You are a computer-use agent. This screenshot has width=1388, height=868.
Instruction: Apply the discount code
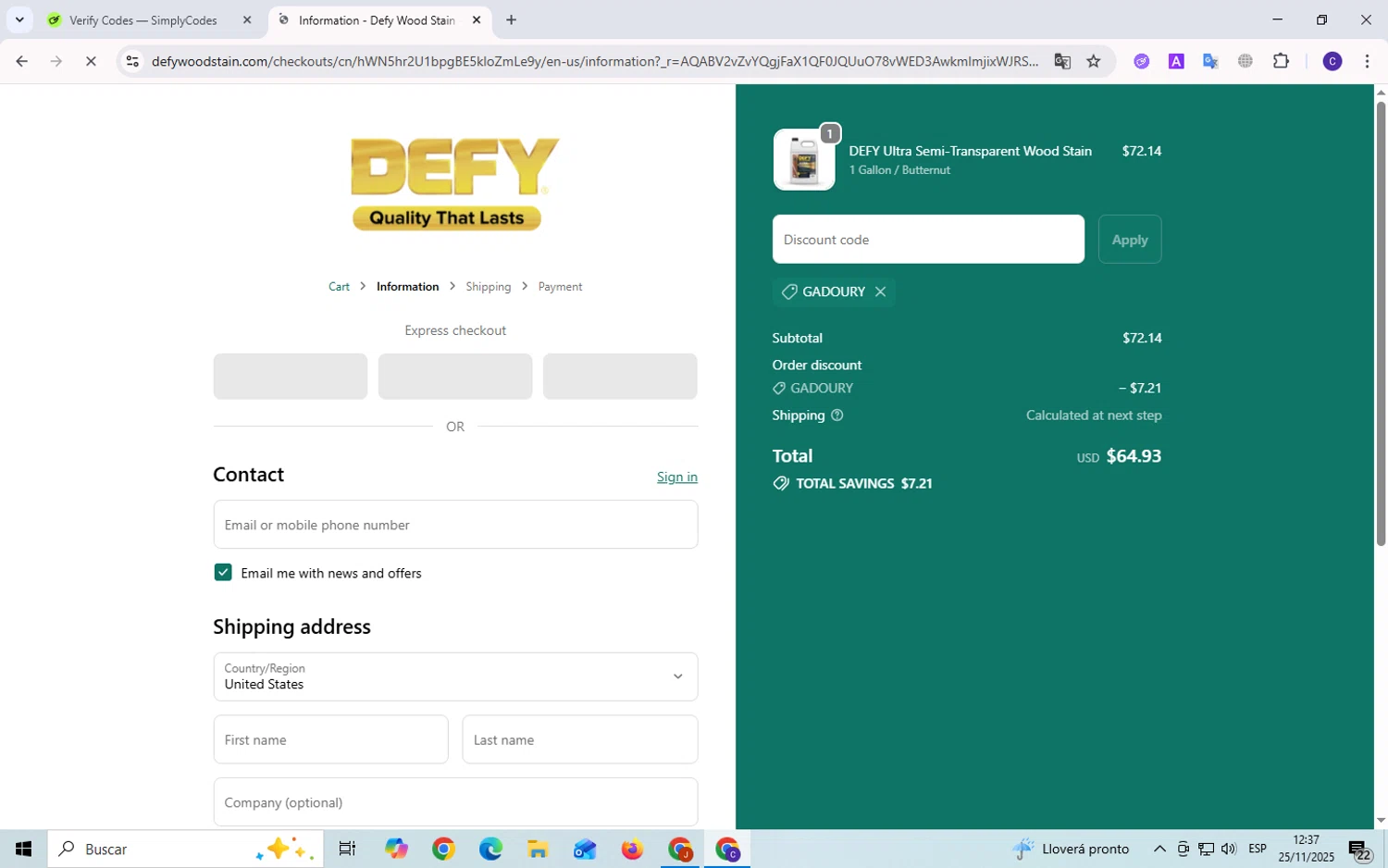(x=1130, y=239)
